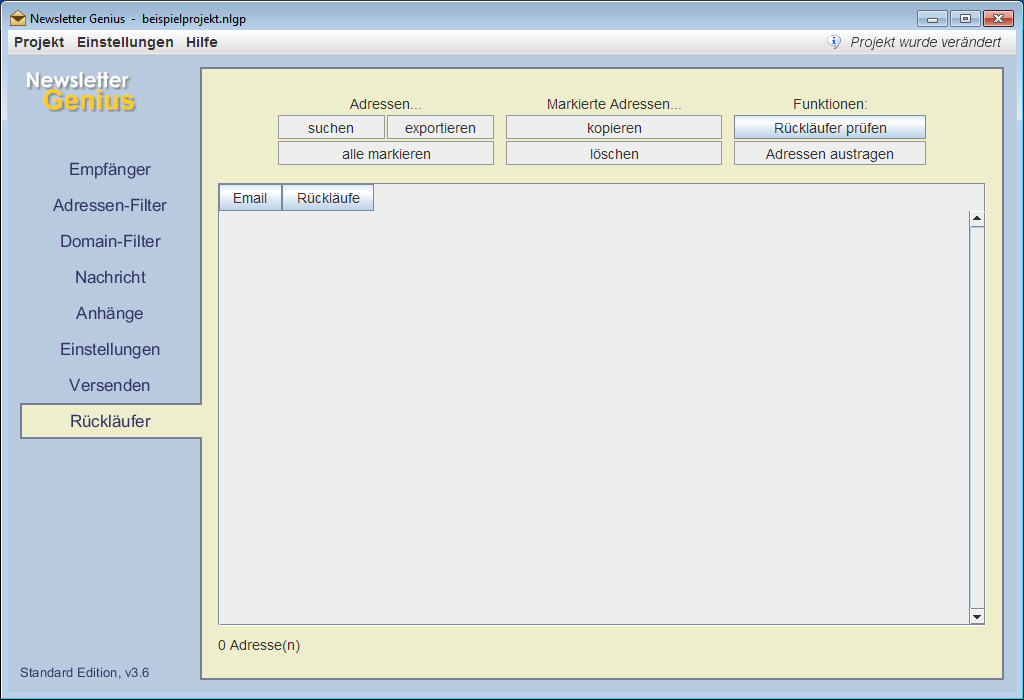The width and height of the screenshot is (1024, 700).
Task: Click the '0 Adresse(n)' count label
Action: click(259, 645)
